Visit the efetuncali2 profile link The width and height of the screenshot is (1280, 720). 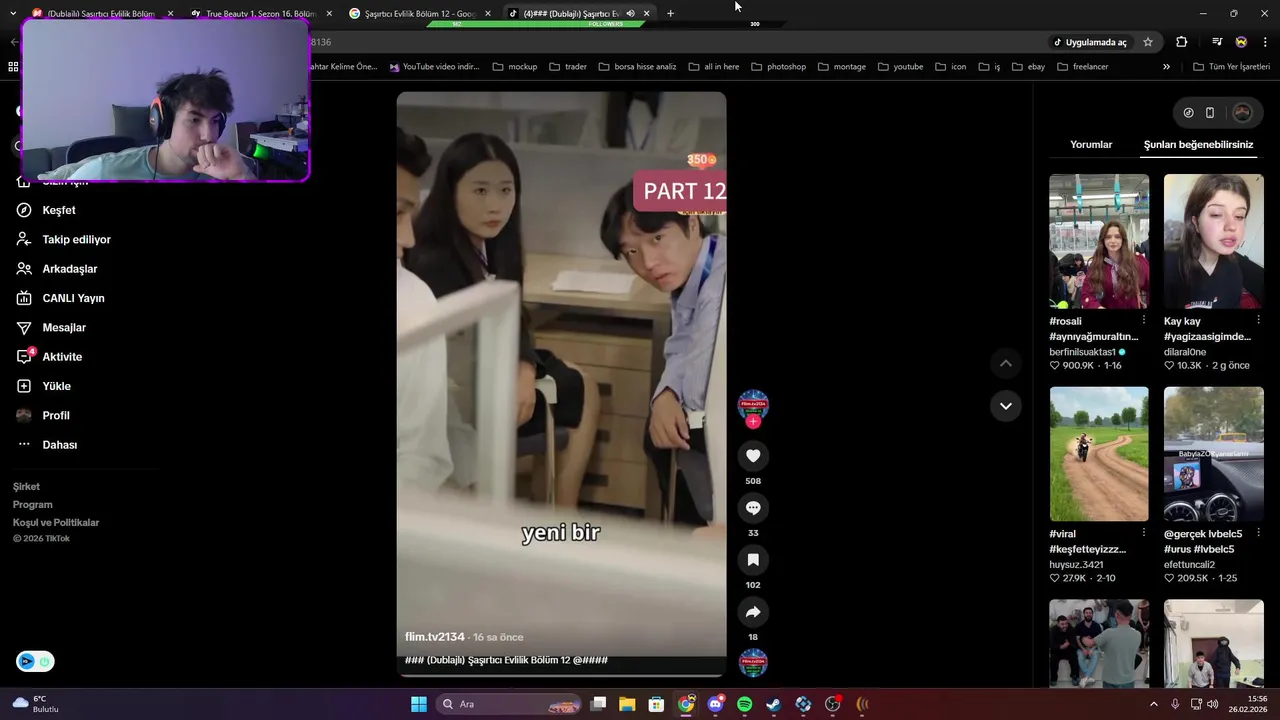pyautogui.click(x=1189, y=565)
